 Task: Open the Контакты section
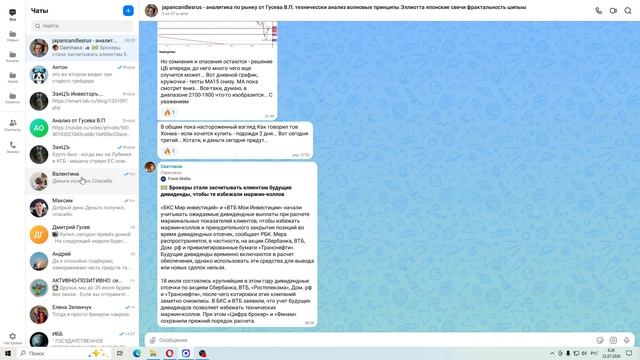13,125
